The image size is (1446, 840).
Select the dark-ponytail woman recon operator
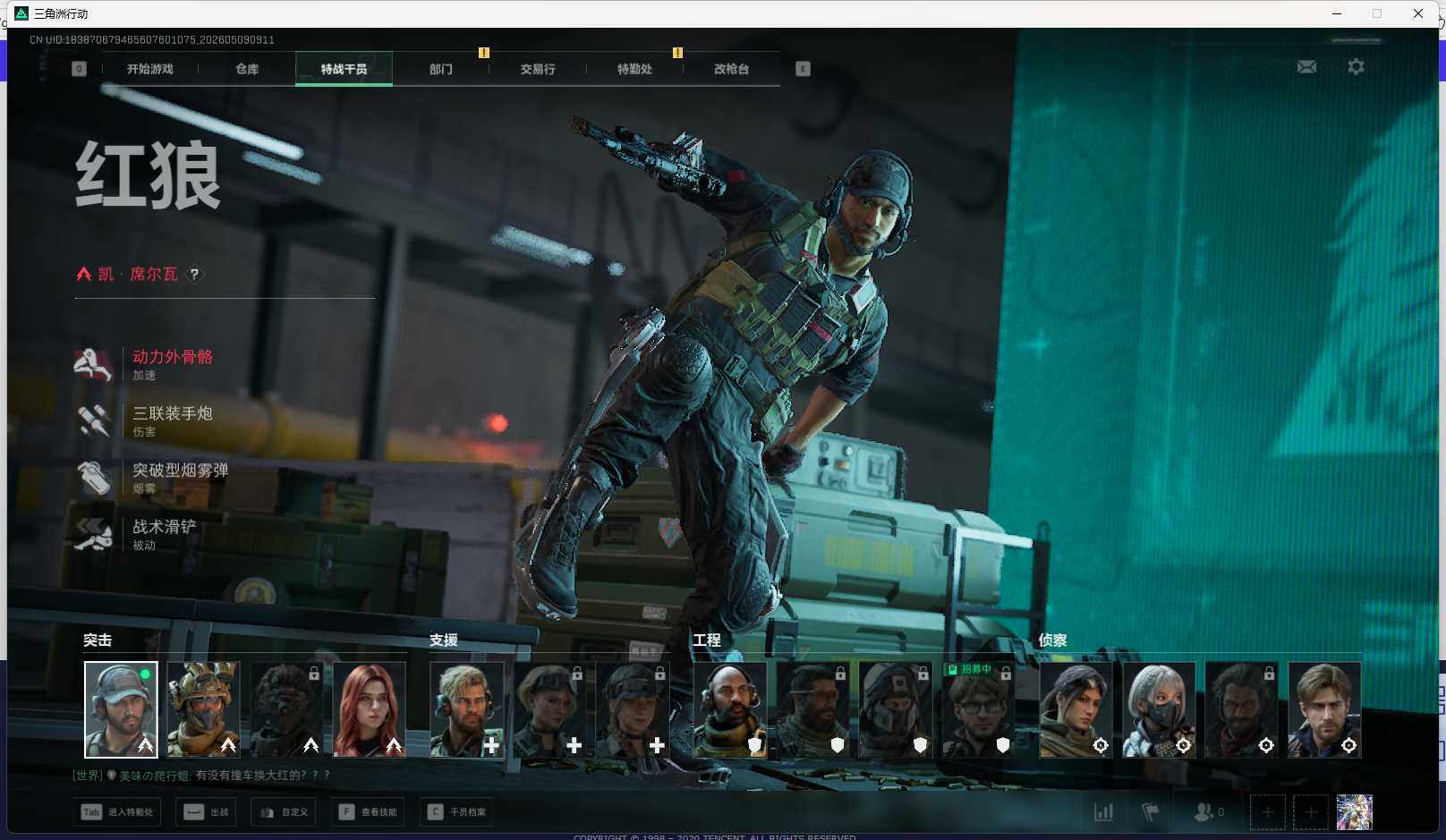(x=1076, y=709)
